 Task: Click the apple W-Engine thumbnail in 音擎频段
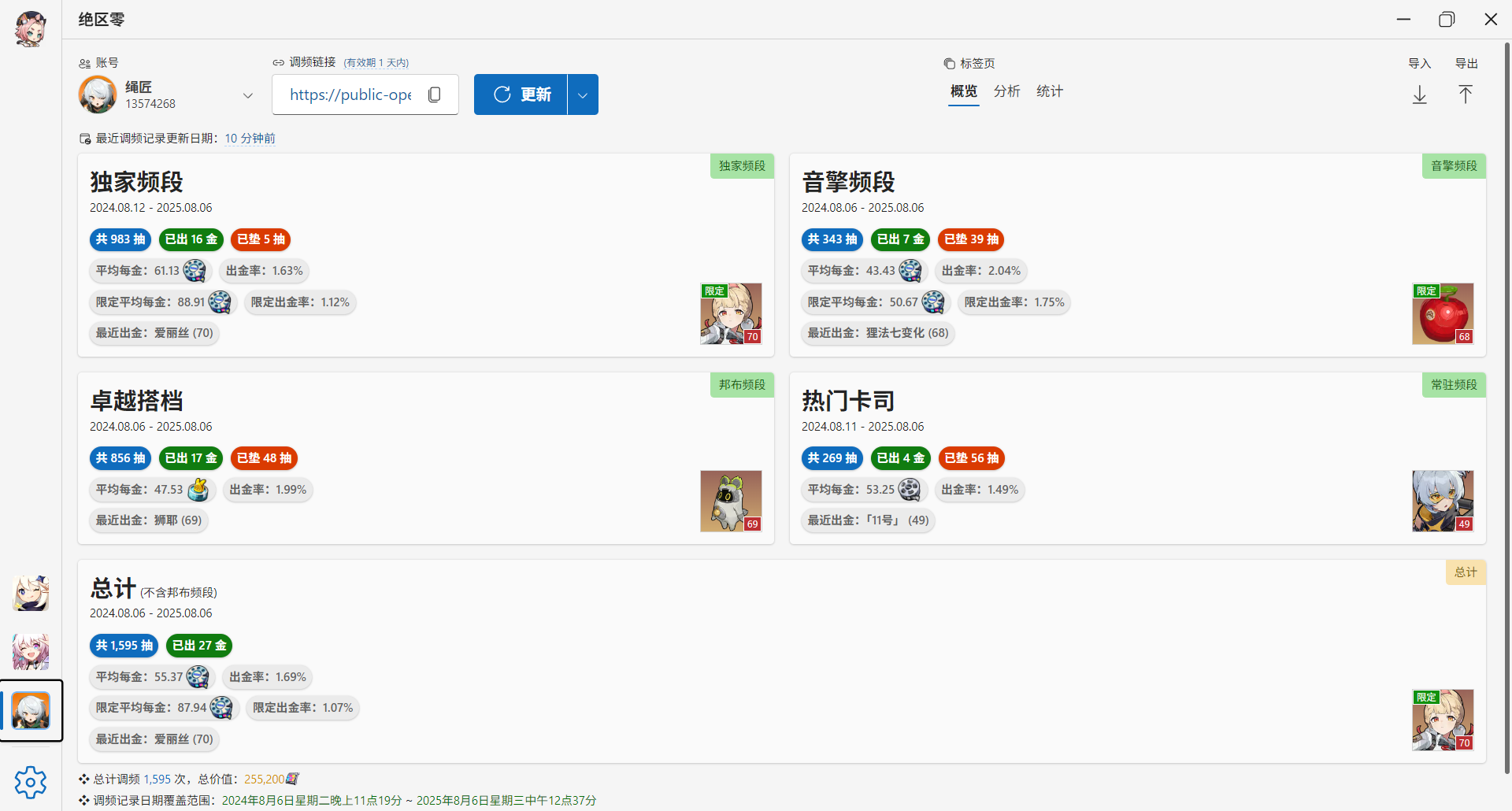(x=1443, y=313)
